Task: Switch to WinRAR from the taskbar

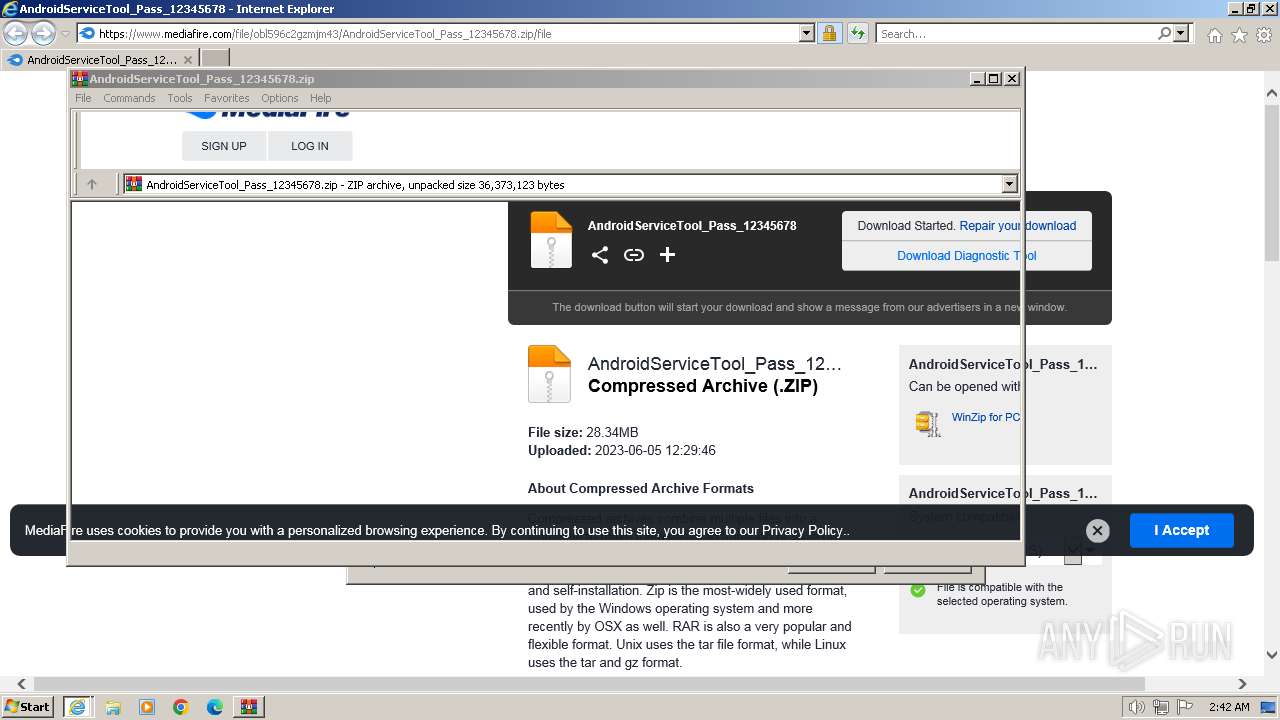Action: tap(249, 707)
